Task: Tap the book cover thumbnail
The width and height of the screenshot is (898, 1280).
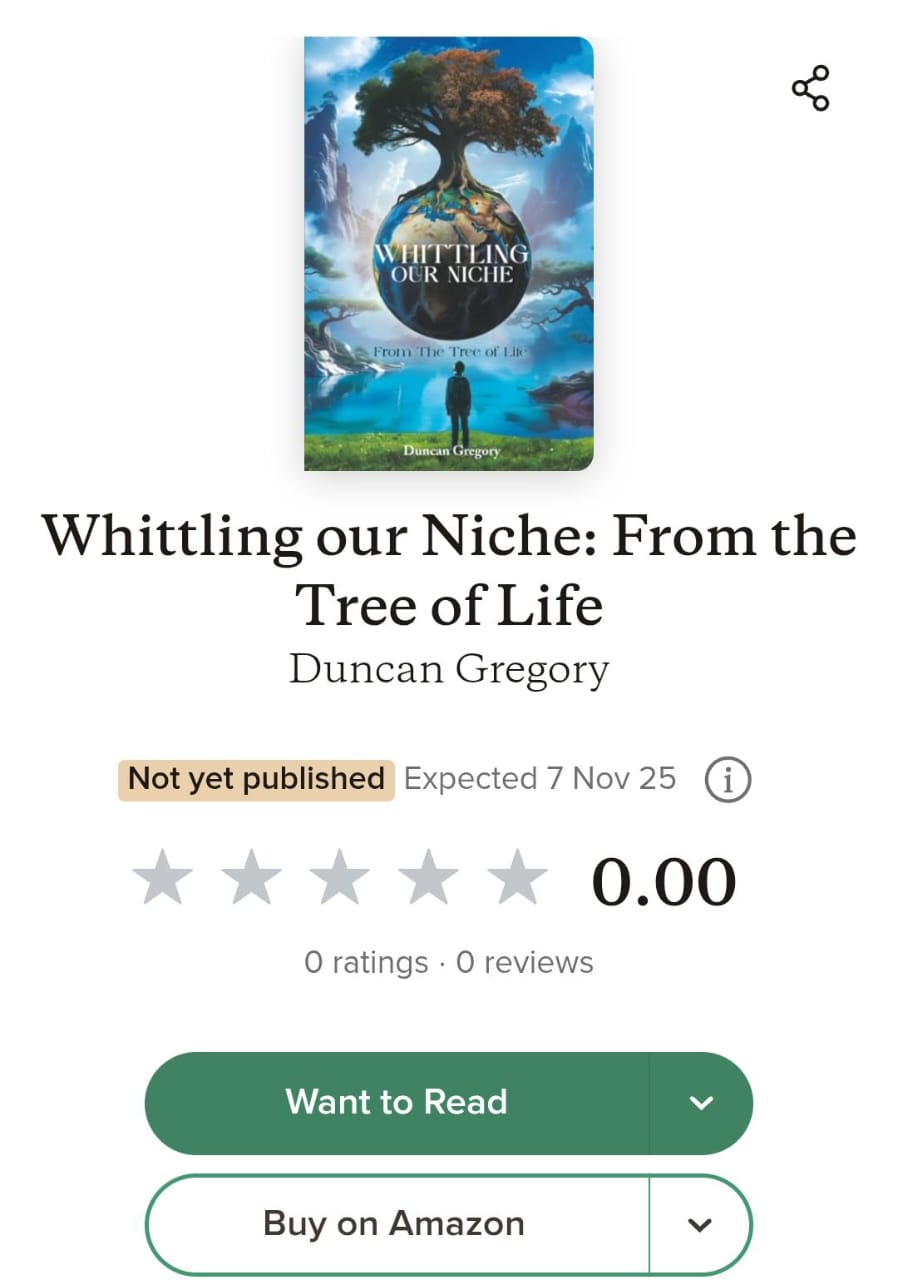Action: [449, 253]
